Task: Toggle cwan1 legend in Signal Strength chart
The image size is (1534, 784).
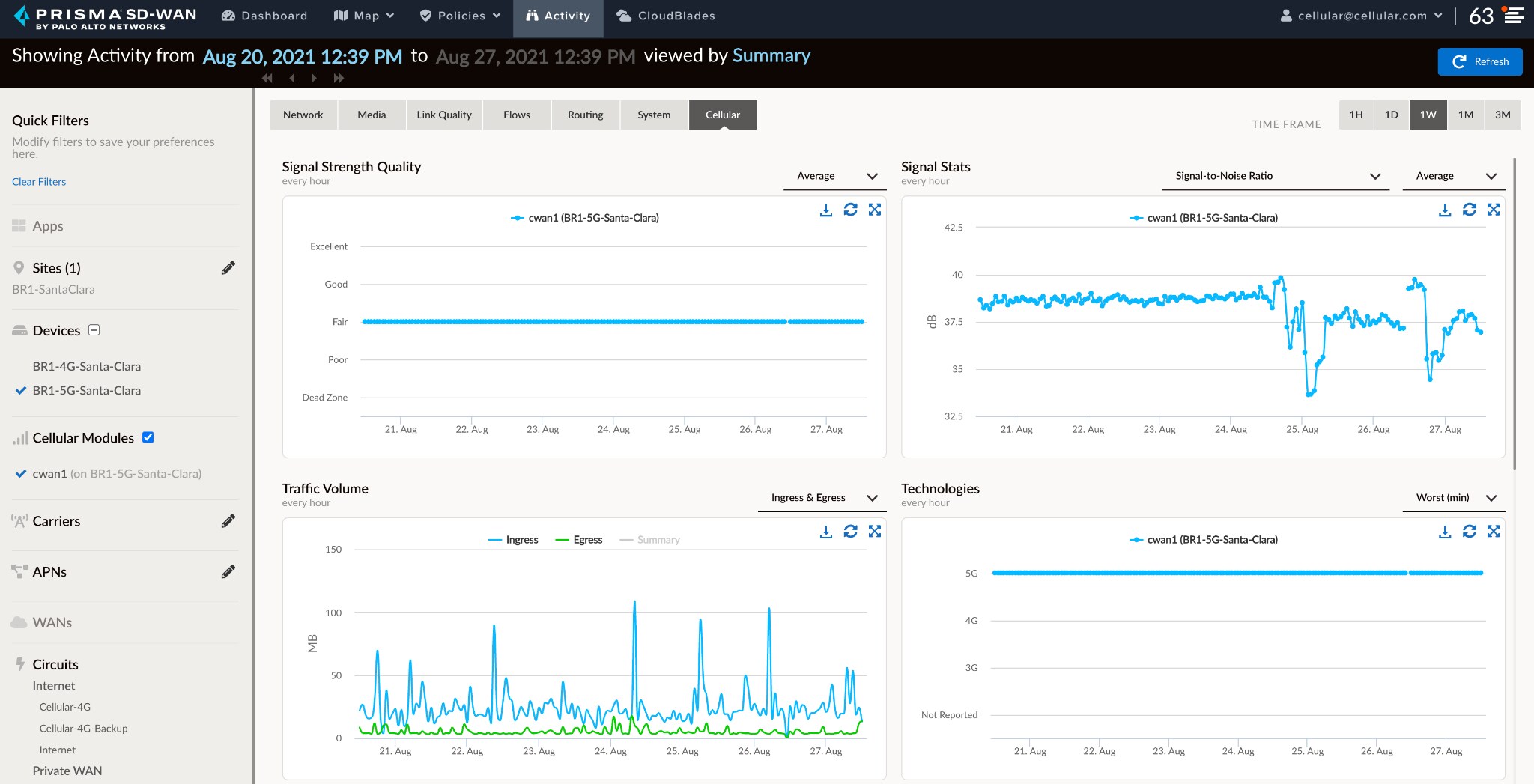Action: [x=585, y=218]
